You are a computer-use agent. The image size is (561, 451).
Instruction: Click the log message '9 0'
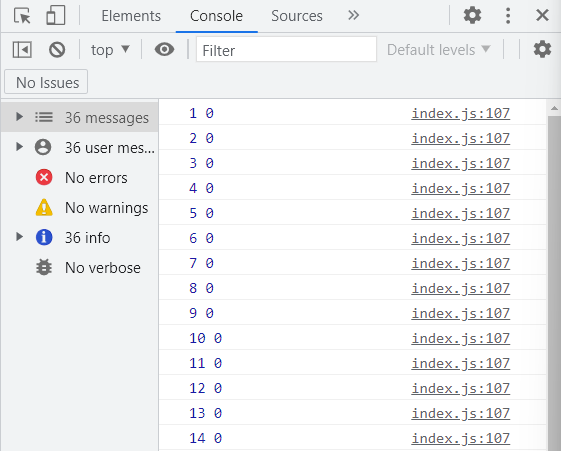201,314
